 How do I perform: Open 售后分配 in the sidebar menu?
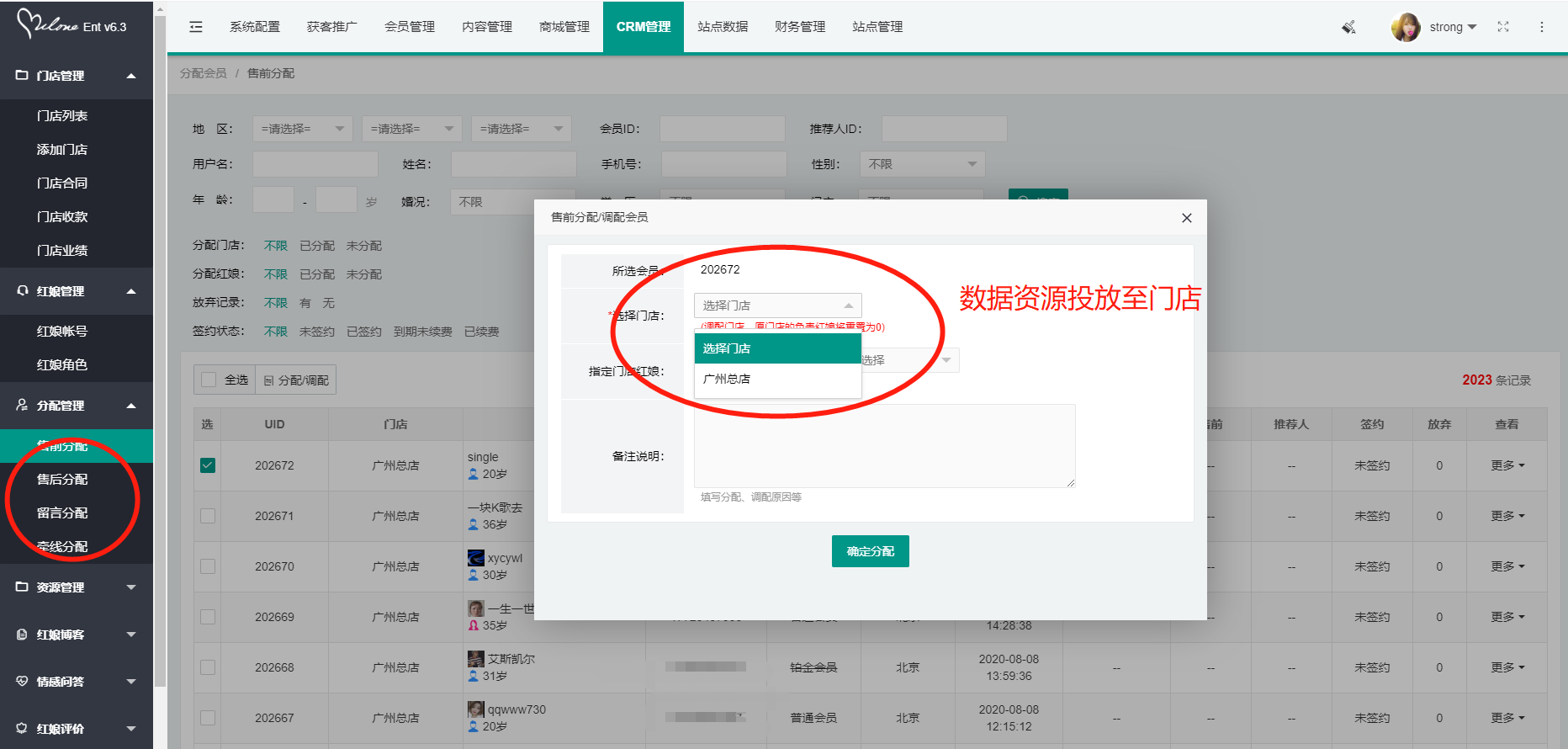[62, 480]
